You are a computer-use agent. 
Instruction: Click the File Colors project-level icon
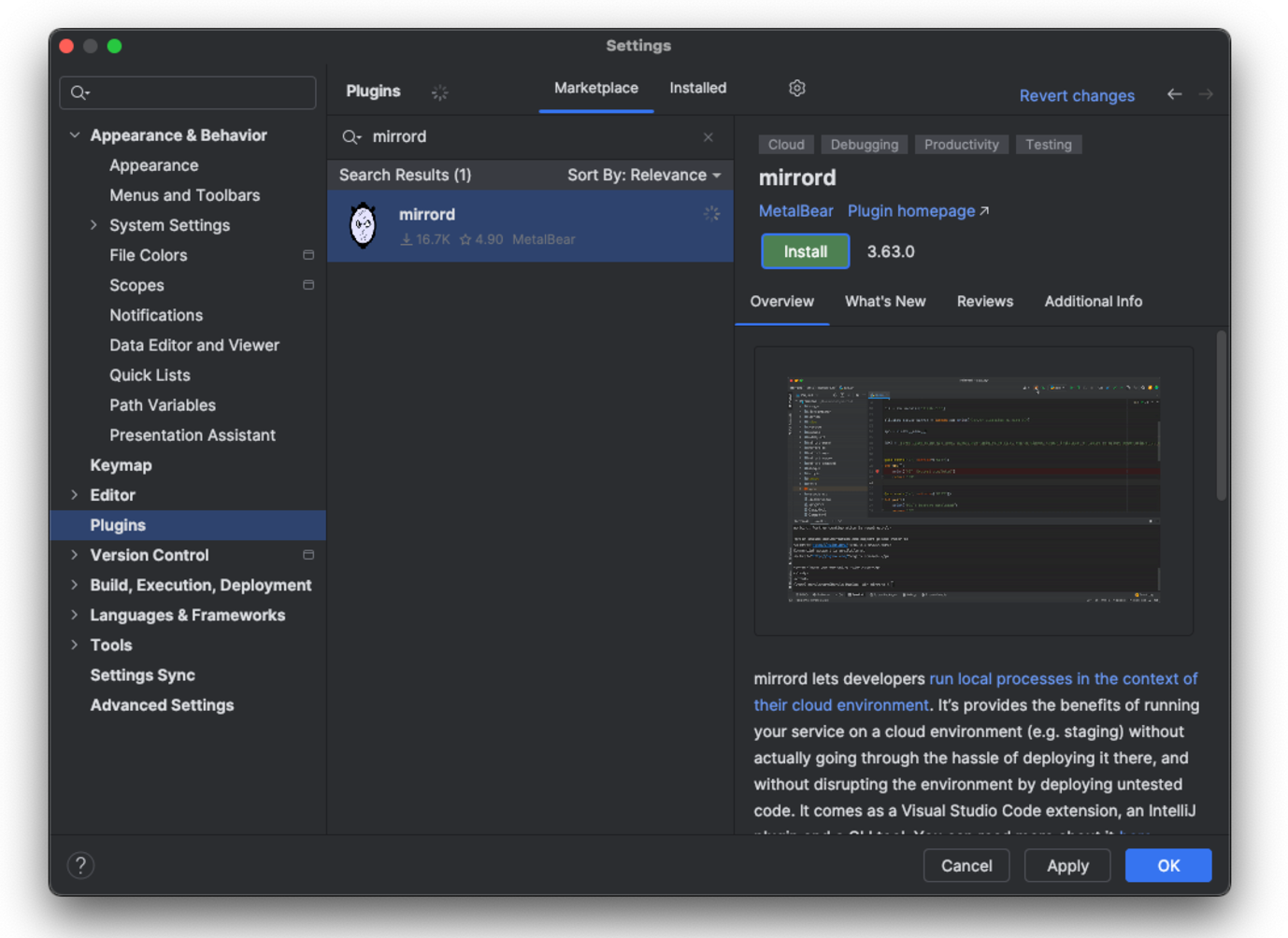tap(308, 255)
